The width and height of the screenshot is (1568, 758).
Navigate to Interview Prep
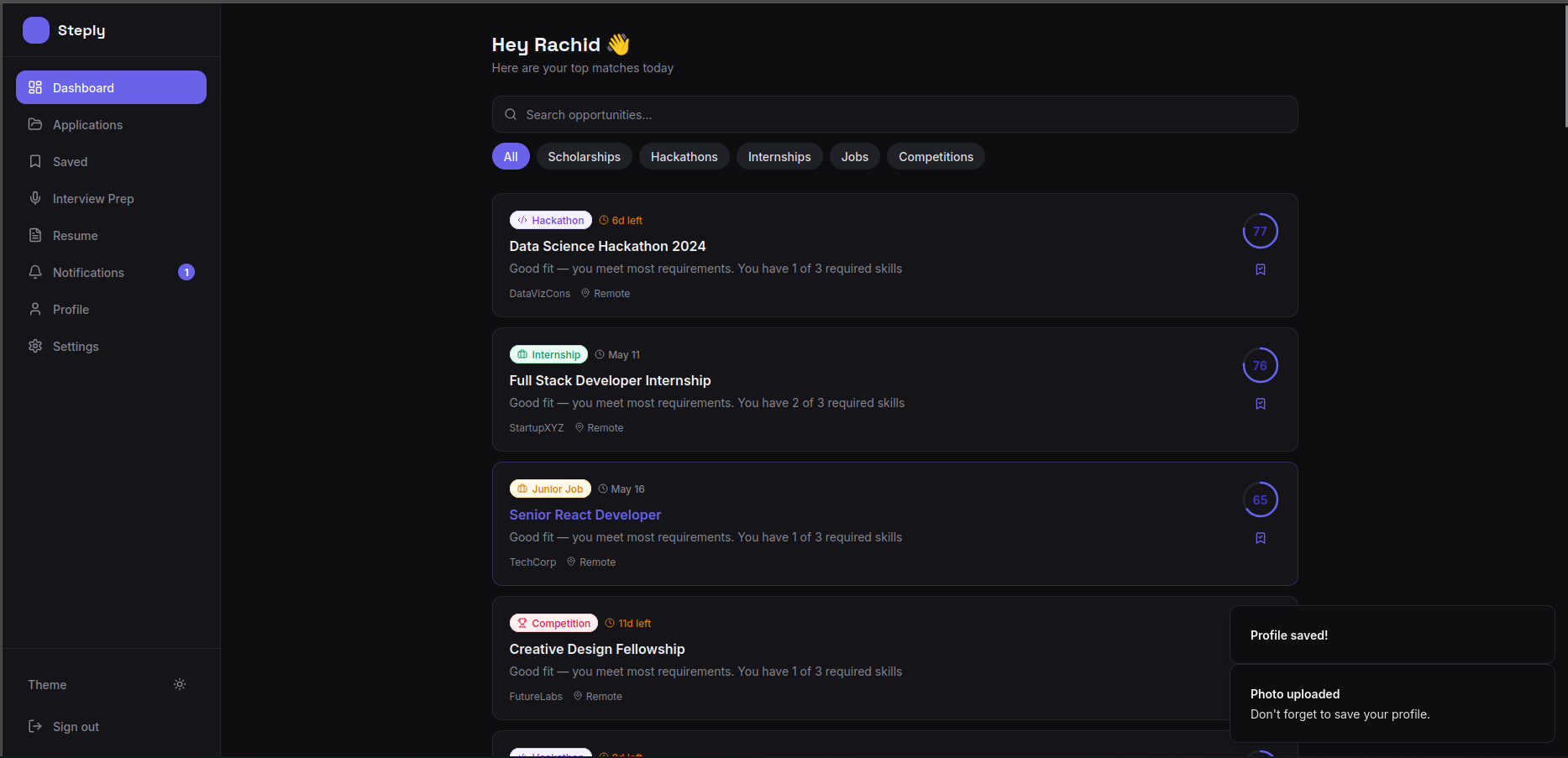(111, 198)
